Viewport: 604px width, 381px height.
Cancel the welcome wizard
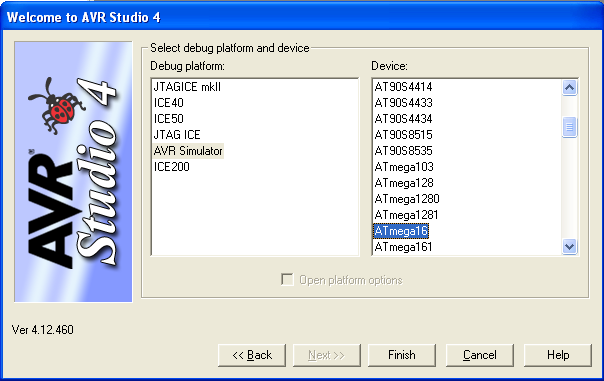[480, 355]
